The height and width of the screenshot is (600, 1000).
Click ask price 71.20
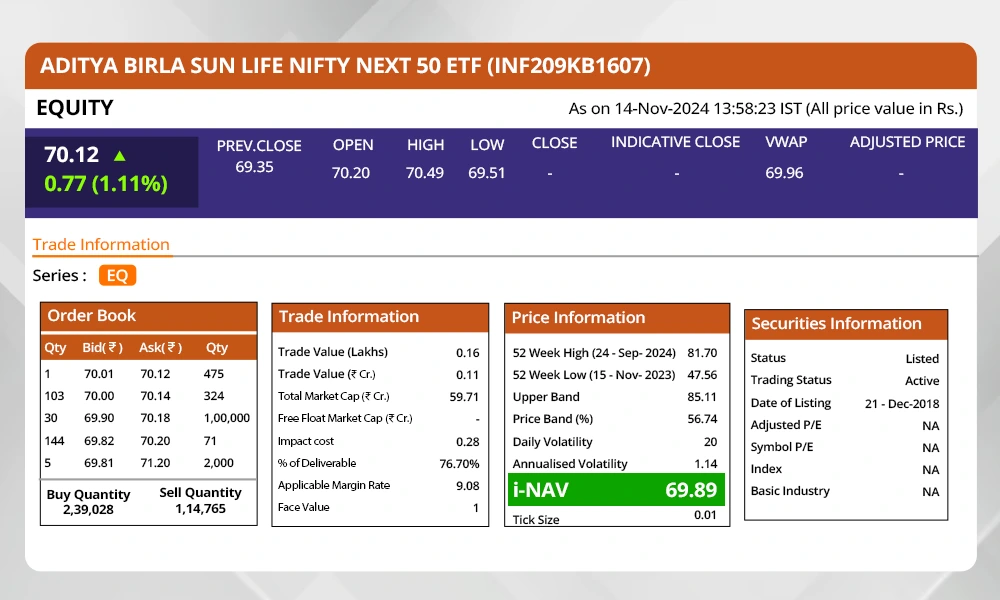point(156,463)
